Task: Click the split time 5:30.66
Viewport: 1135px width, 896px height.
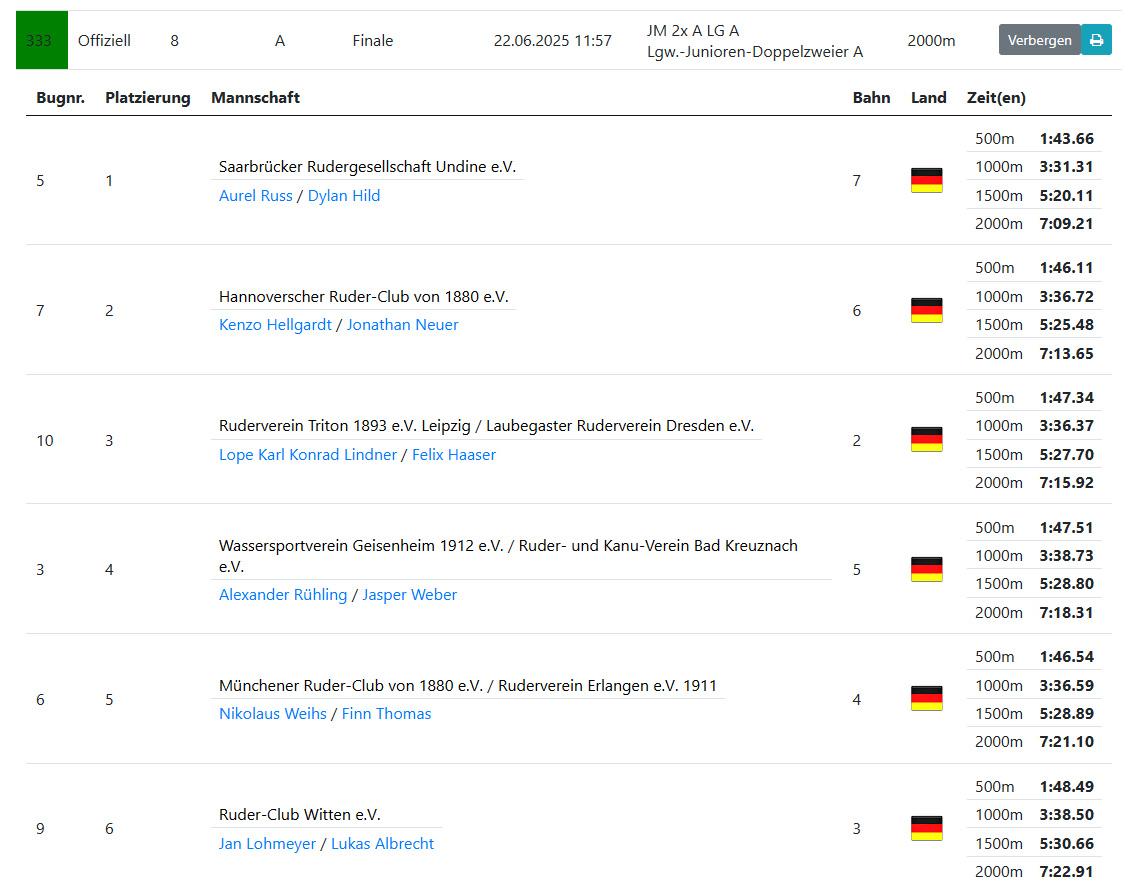Action: [x=1066, y=844]
